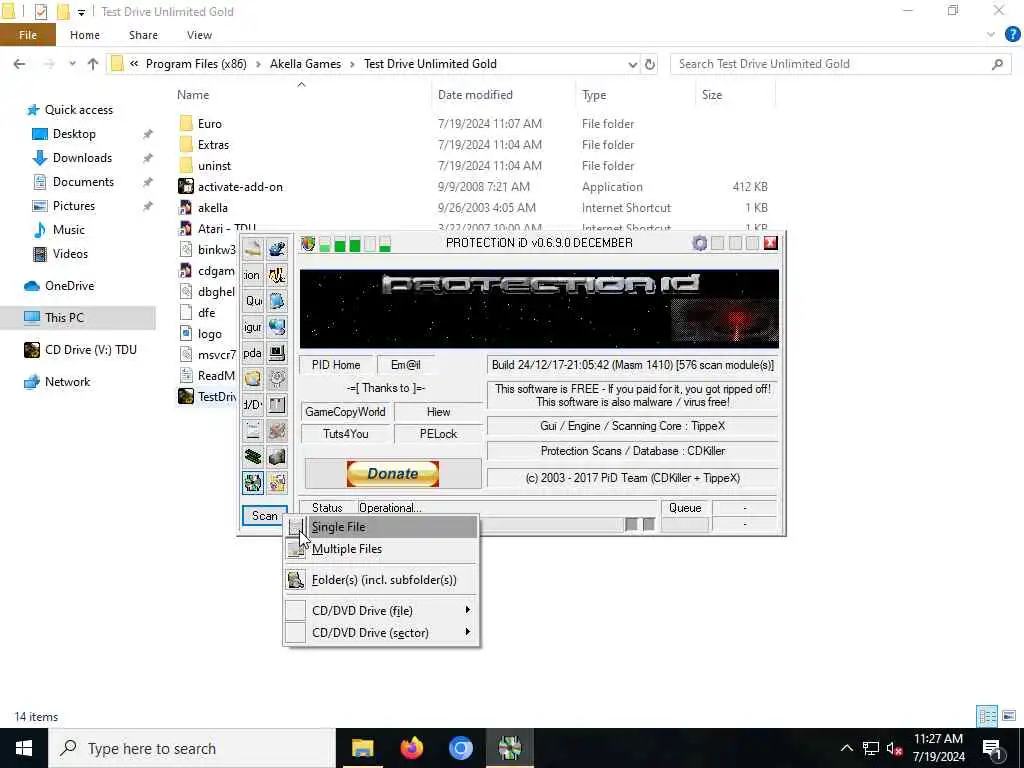
Task: Click the computer monitor icon in Protection ID sidebar
Action: pos(277,353)
